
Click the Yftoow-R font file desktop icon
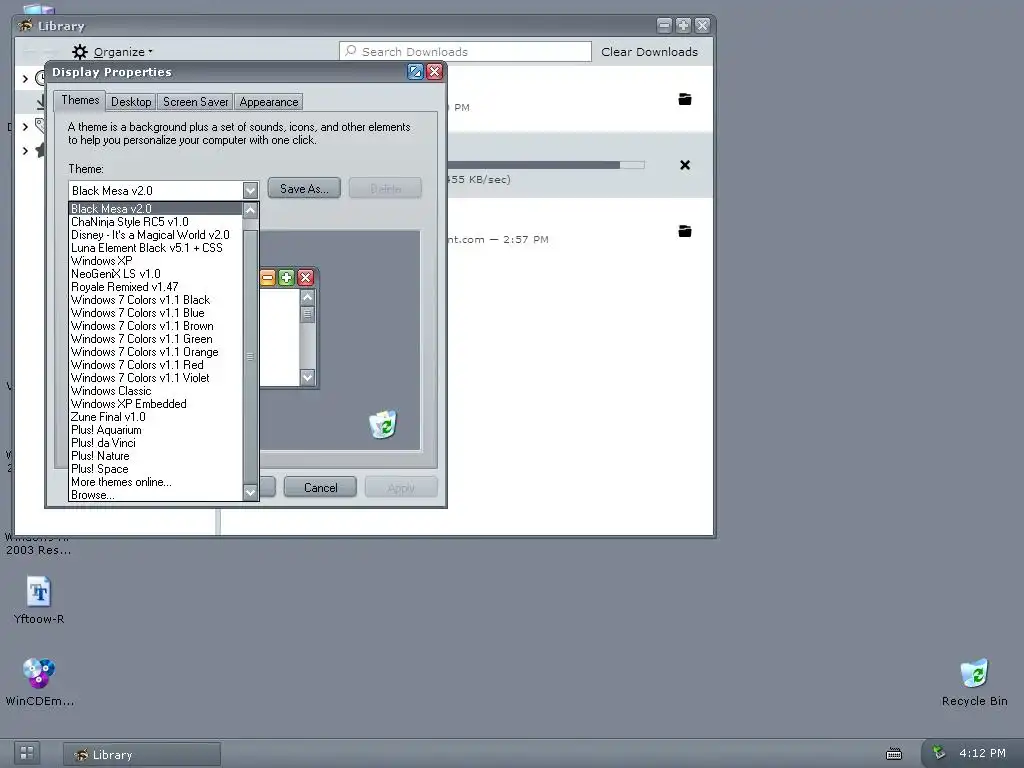point(39,600)
